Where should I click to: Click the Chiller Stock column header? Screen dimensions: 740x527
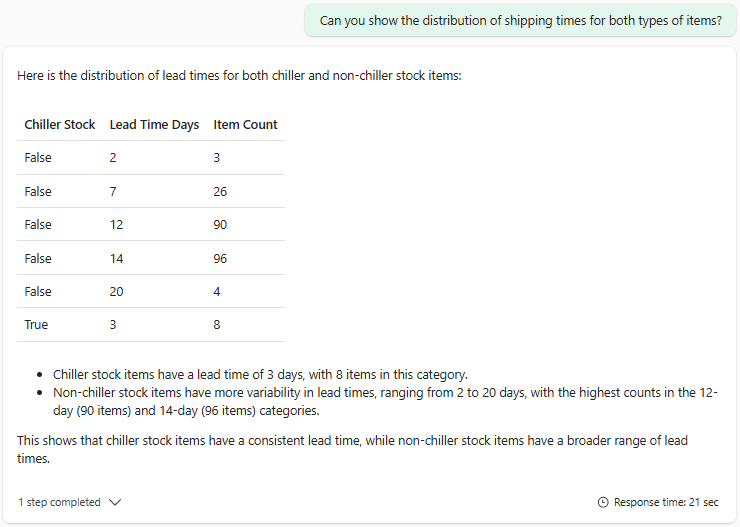tap(60, 125)
